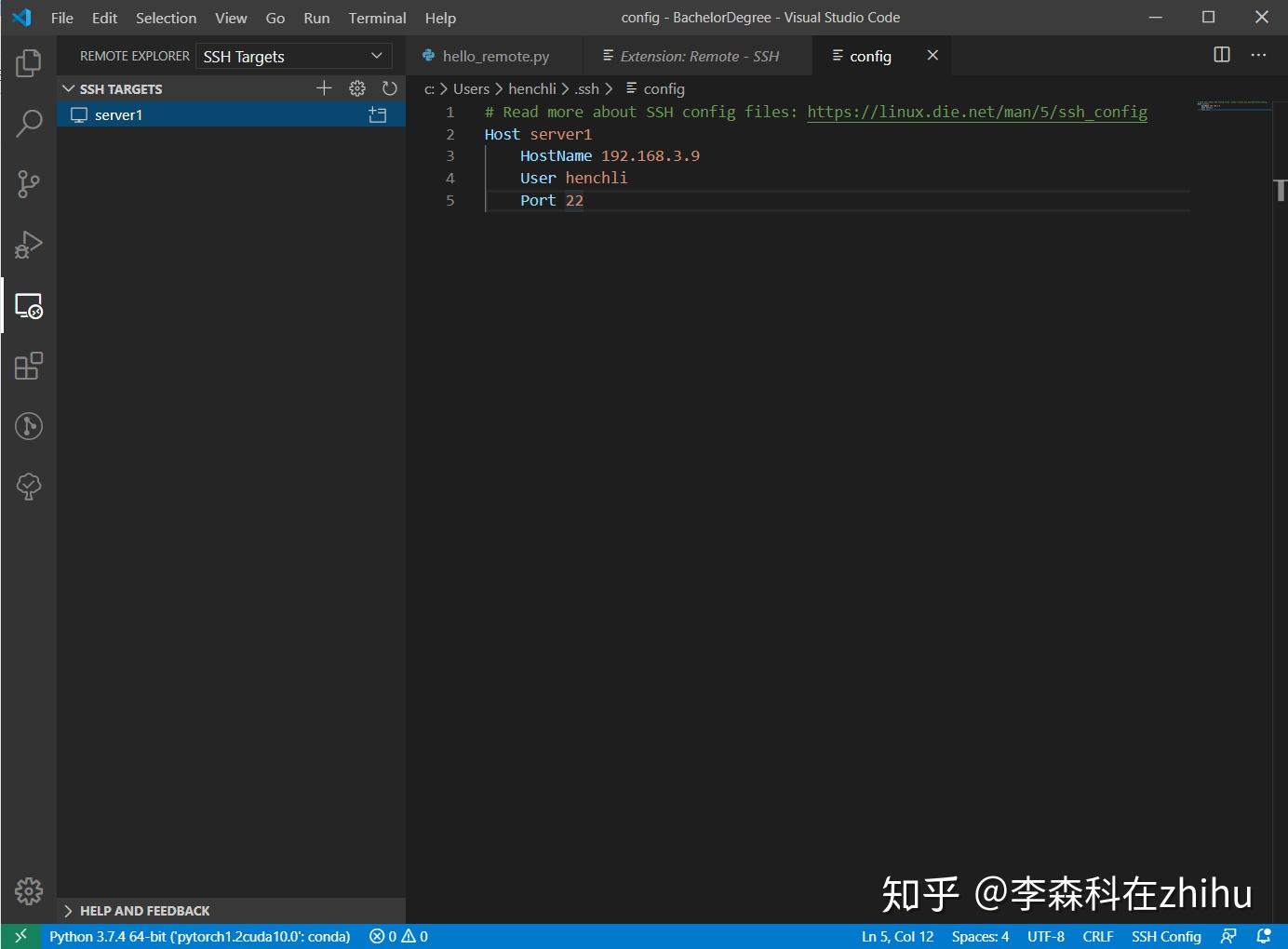This screenshot has width=1288, height=949.
Task: Refresh the SSH Targets list
Action: pyautogui.click(x=390, y=88)
